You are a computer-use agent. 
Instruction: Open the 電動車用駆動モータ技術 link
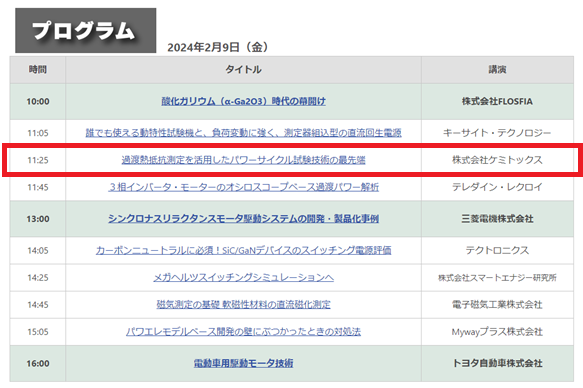coord(244,363)
